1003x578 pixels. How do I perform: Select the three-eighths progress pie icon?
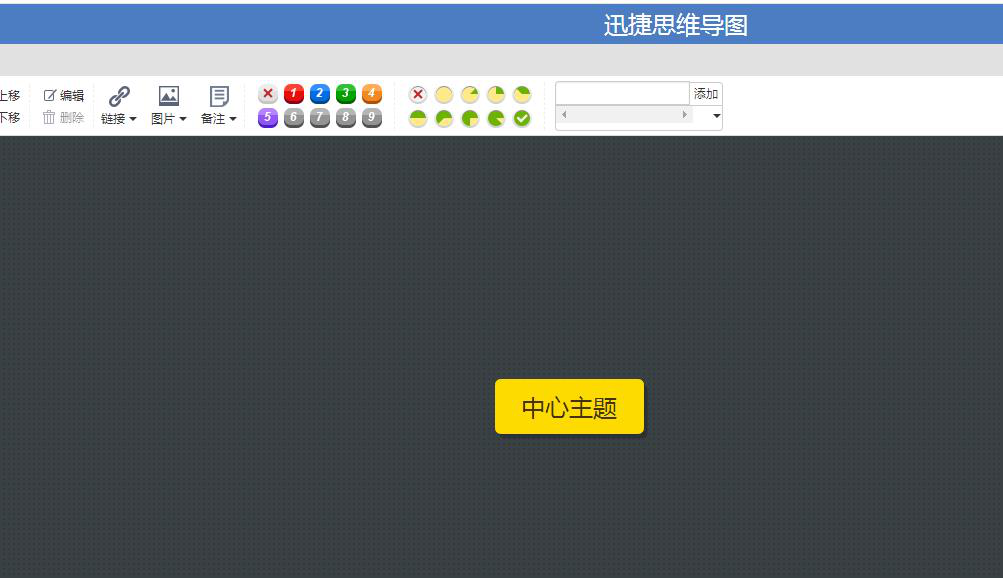[x=522, y=95]
